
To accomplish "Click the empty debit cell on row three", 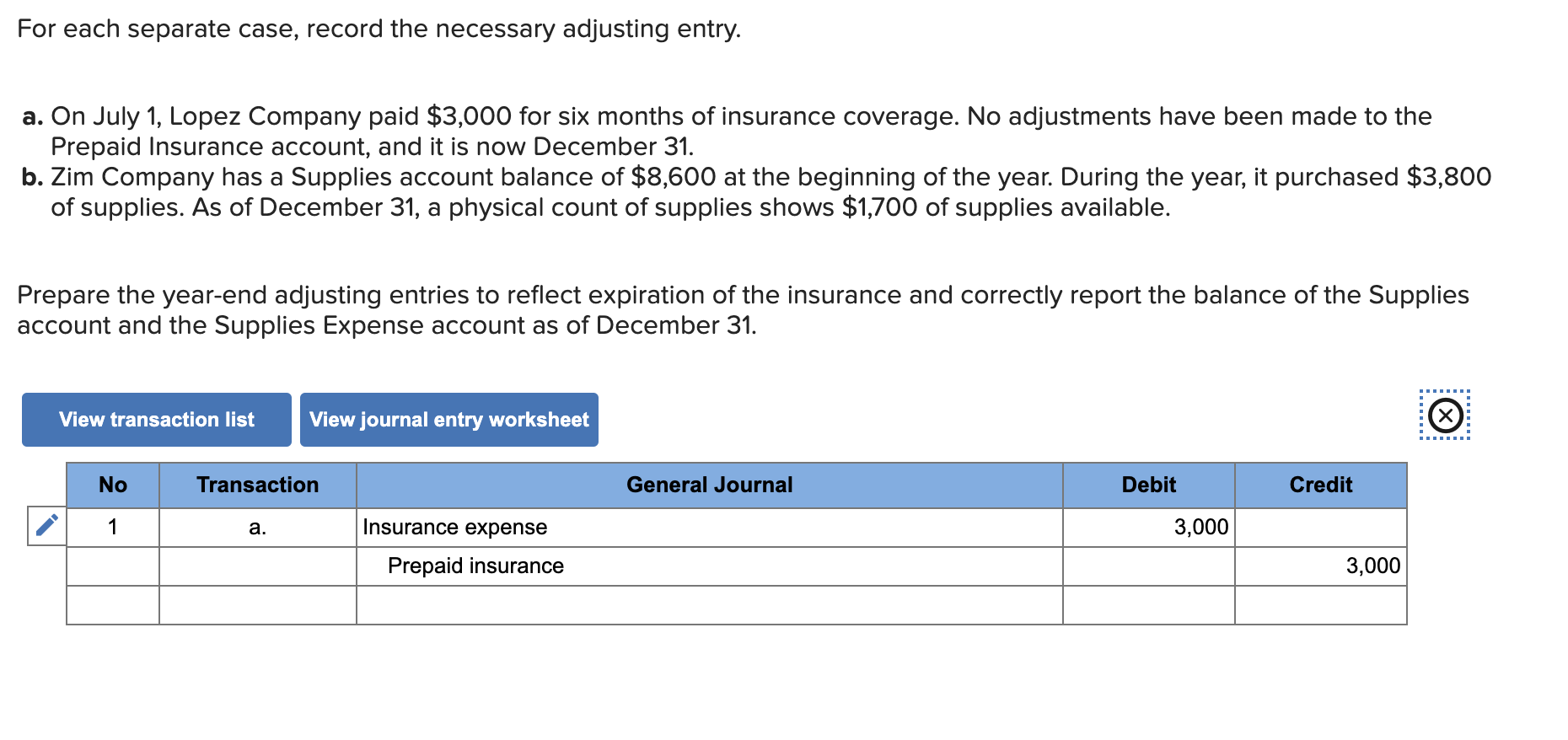I will point(1147,605).
